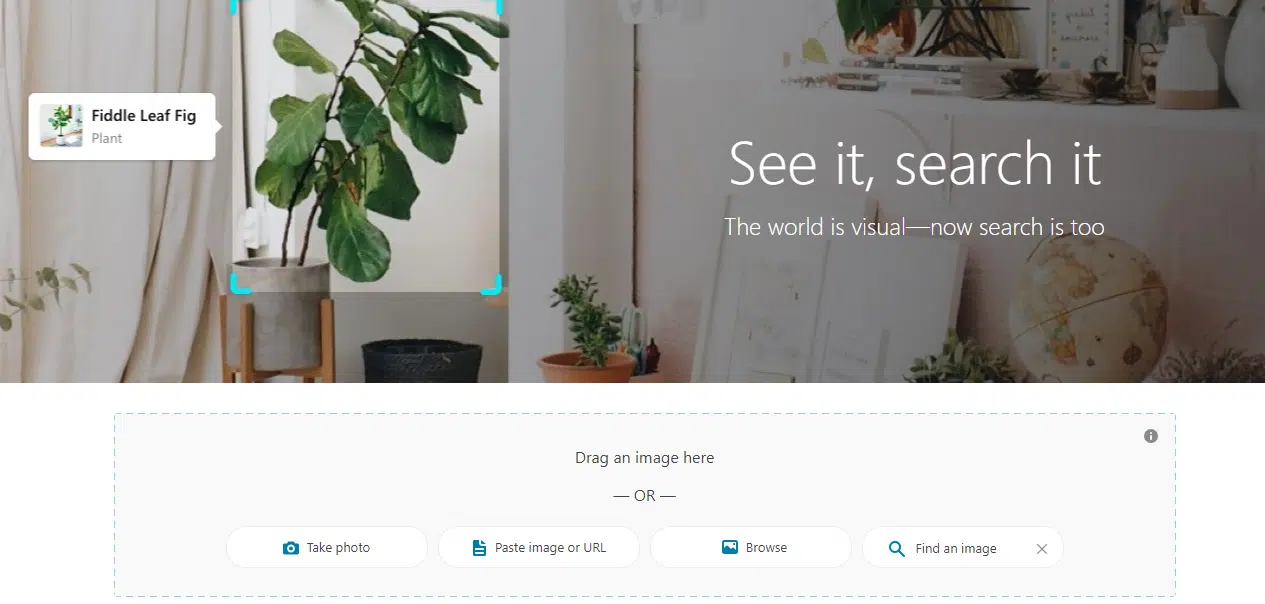Select the Take photo button label

pos(338,548)
